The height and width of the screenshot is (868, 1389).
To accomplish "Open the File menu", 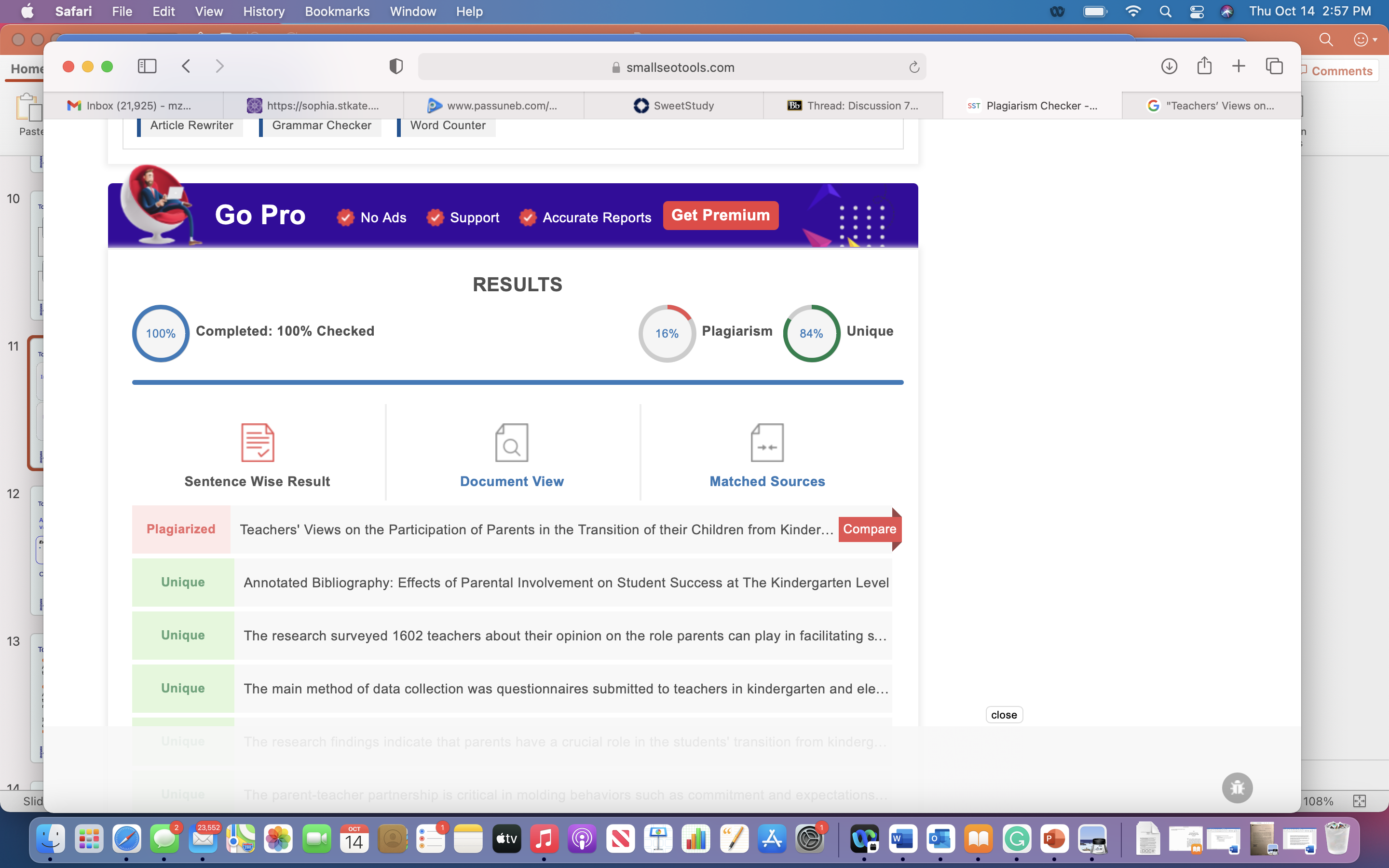I will tap(122, 12).
